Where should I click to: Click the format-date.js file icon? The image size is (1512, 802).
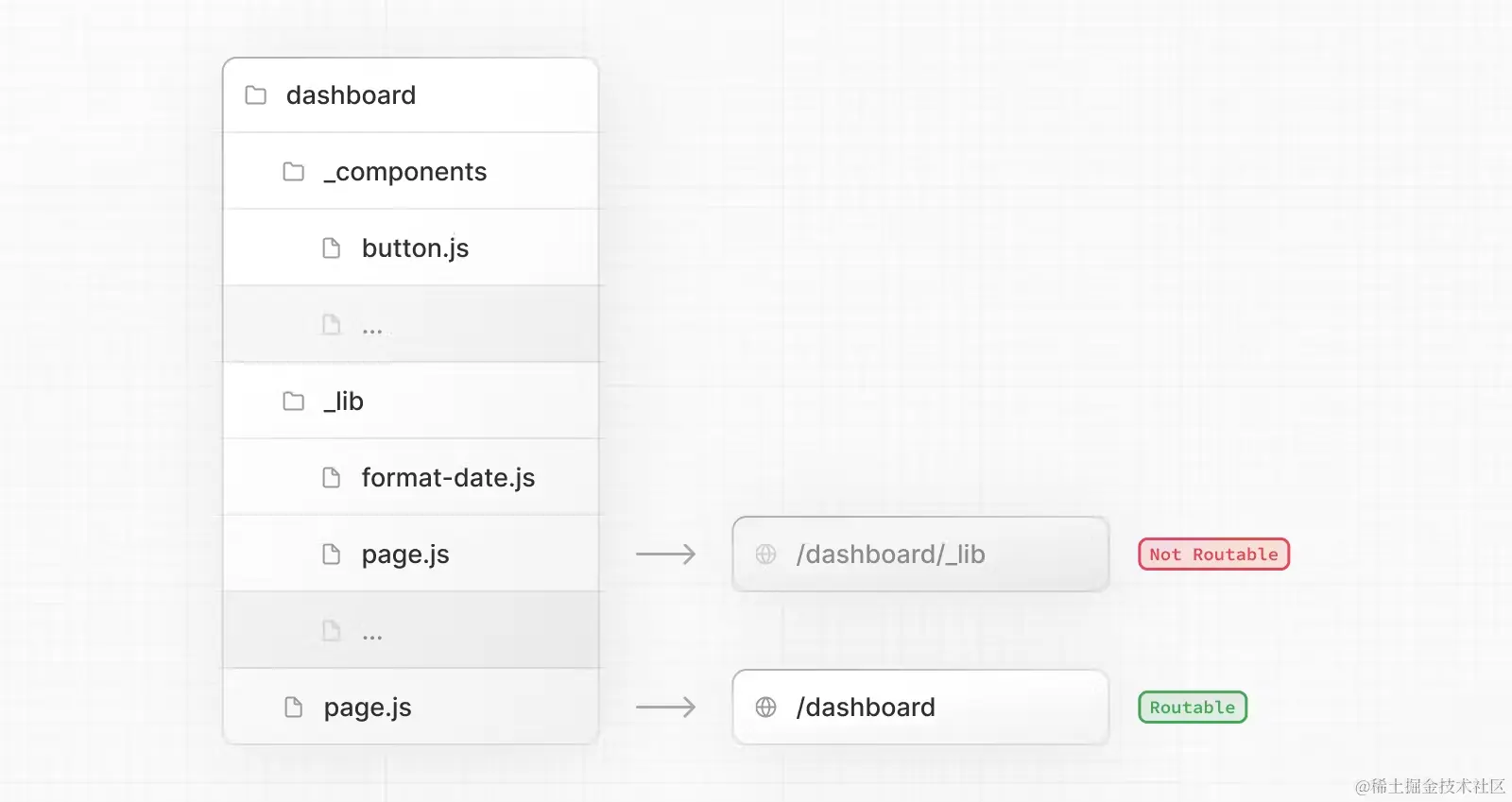coord(332,478)
